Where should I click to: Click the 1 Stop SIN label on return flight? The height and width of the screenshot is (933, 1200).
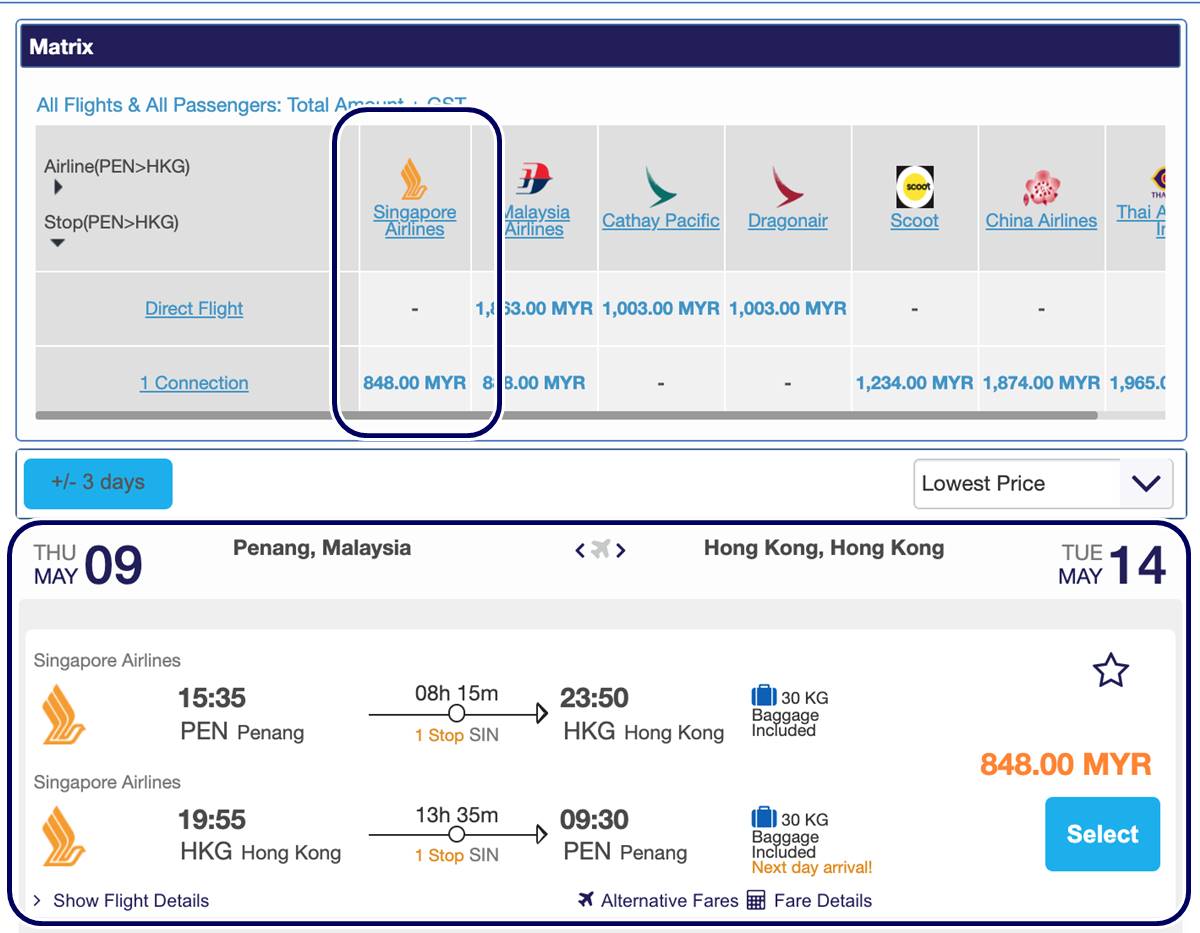[456, 856]
